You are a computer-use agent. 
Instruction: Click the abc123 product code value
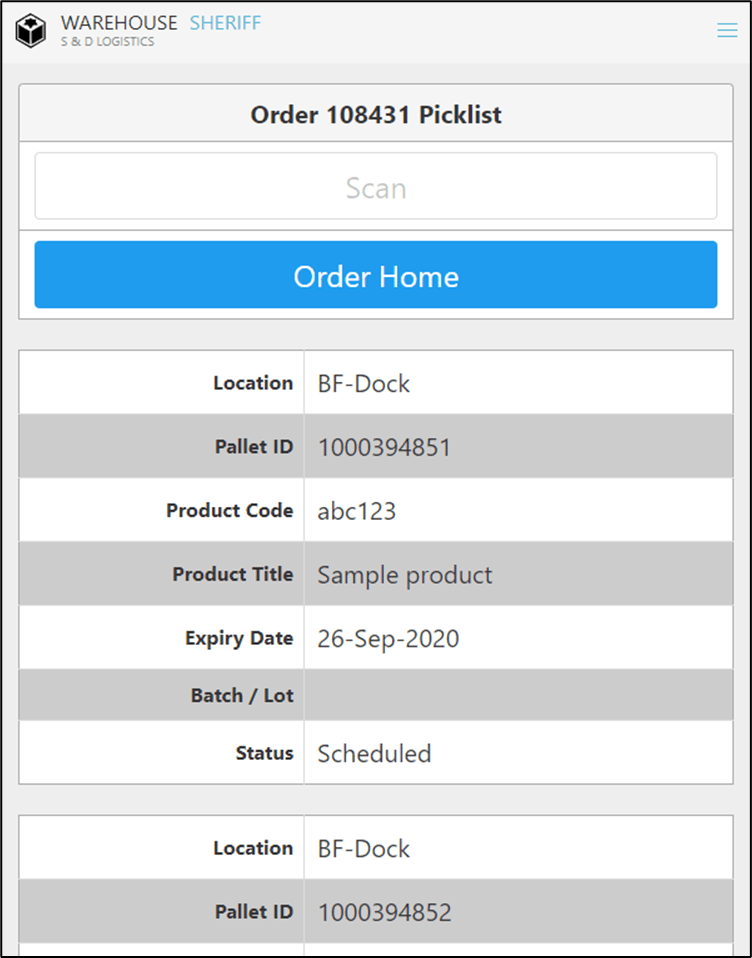click(356, 511)
